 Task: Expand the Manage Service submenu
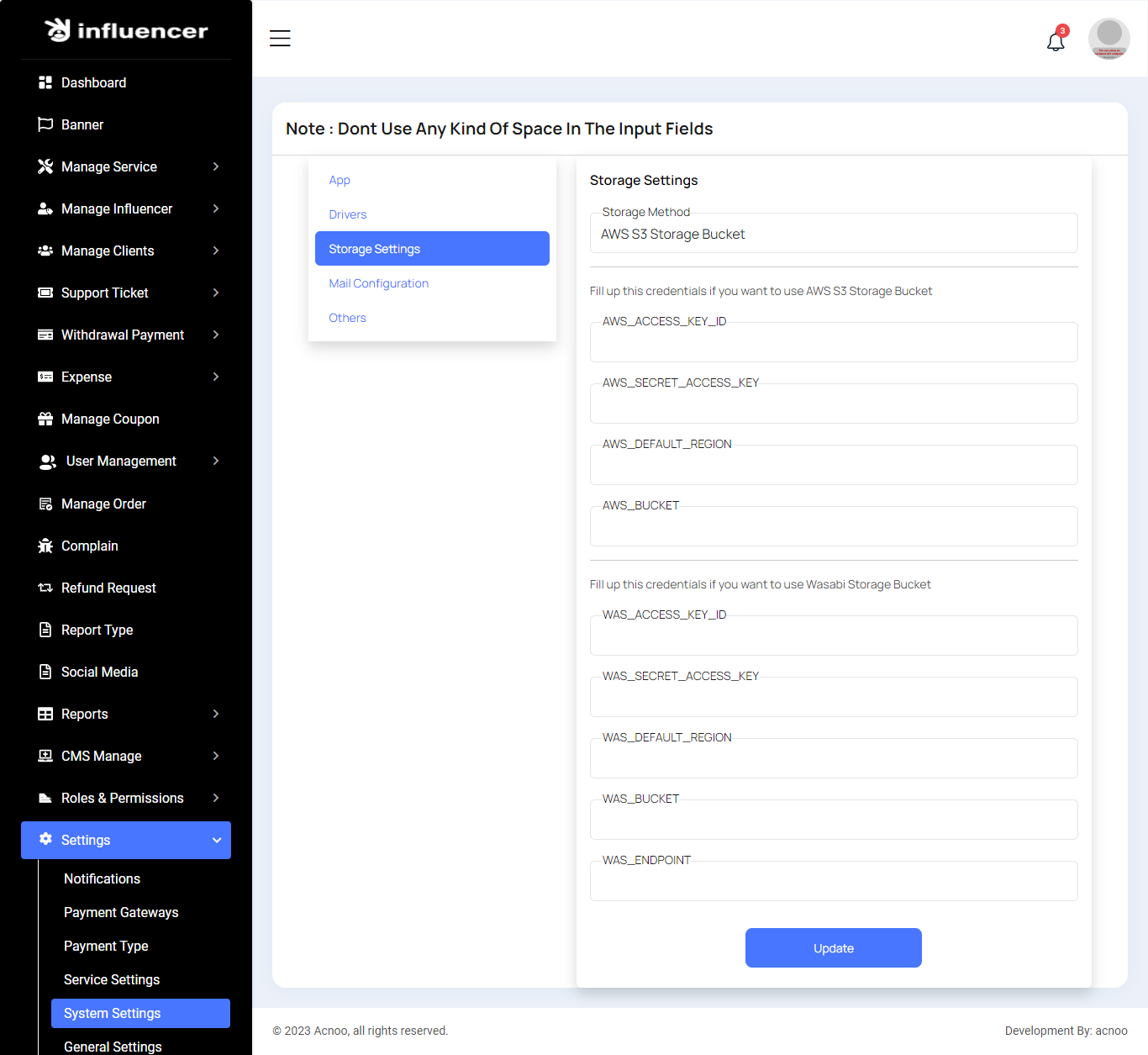pyautogui.click(x=216, y=166)
